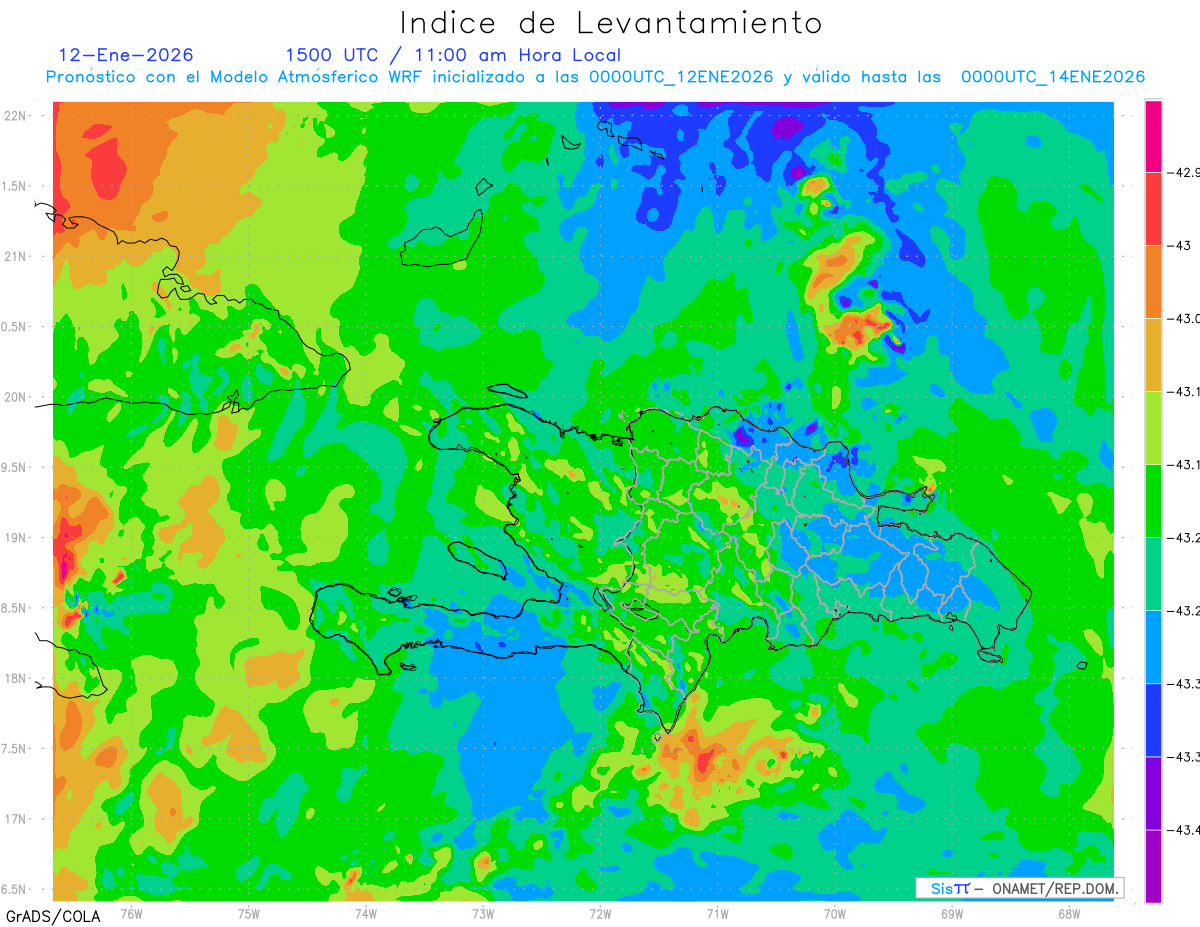1200x927 pixels.
Task: Pick the red swatch in the color bar
Action: click(x=1153, y=209)
